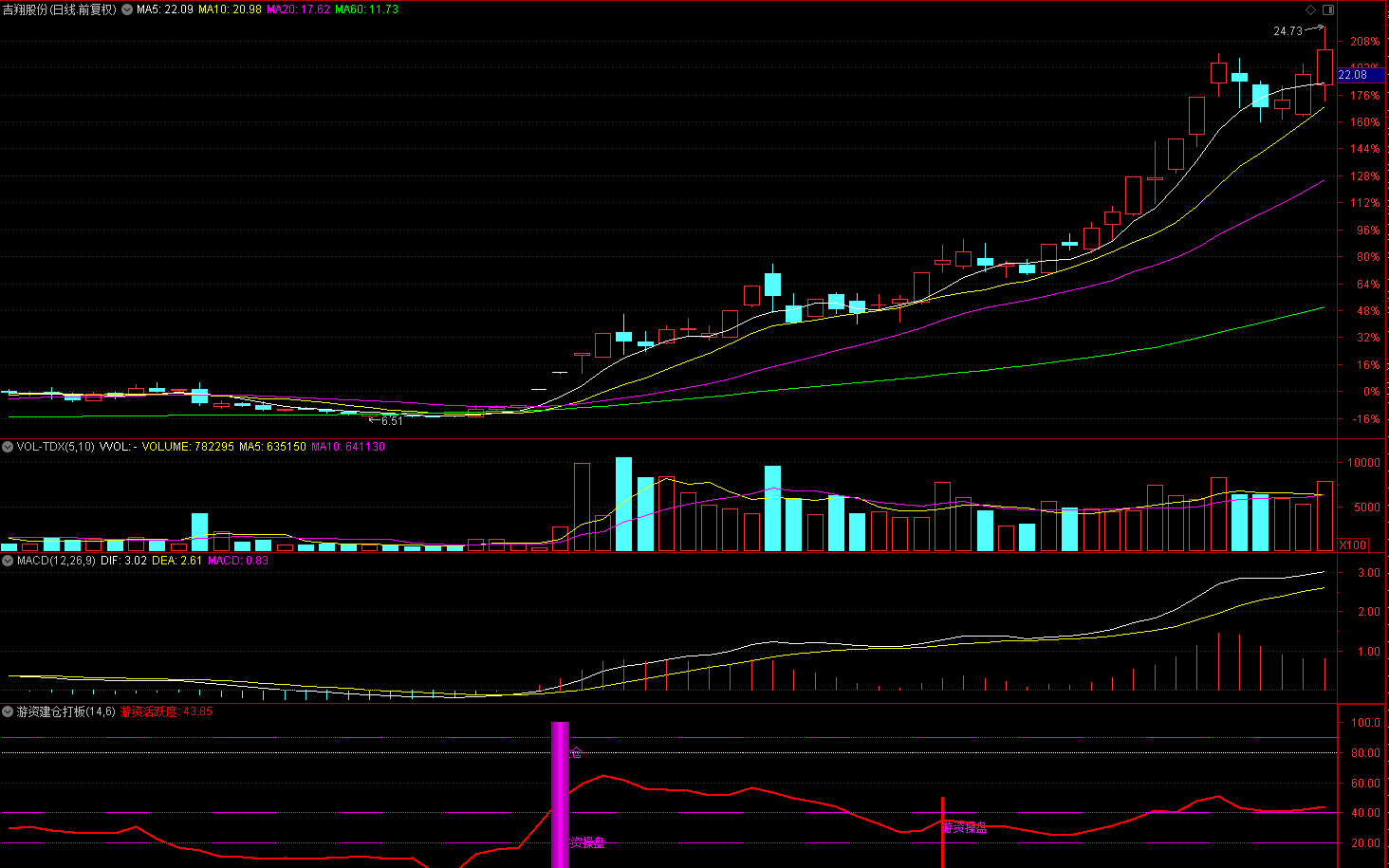Click the 3.00 MACD axis label

click(x=1368, y=573)
